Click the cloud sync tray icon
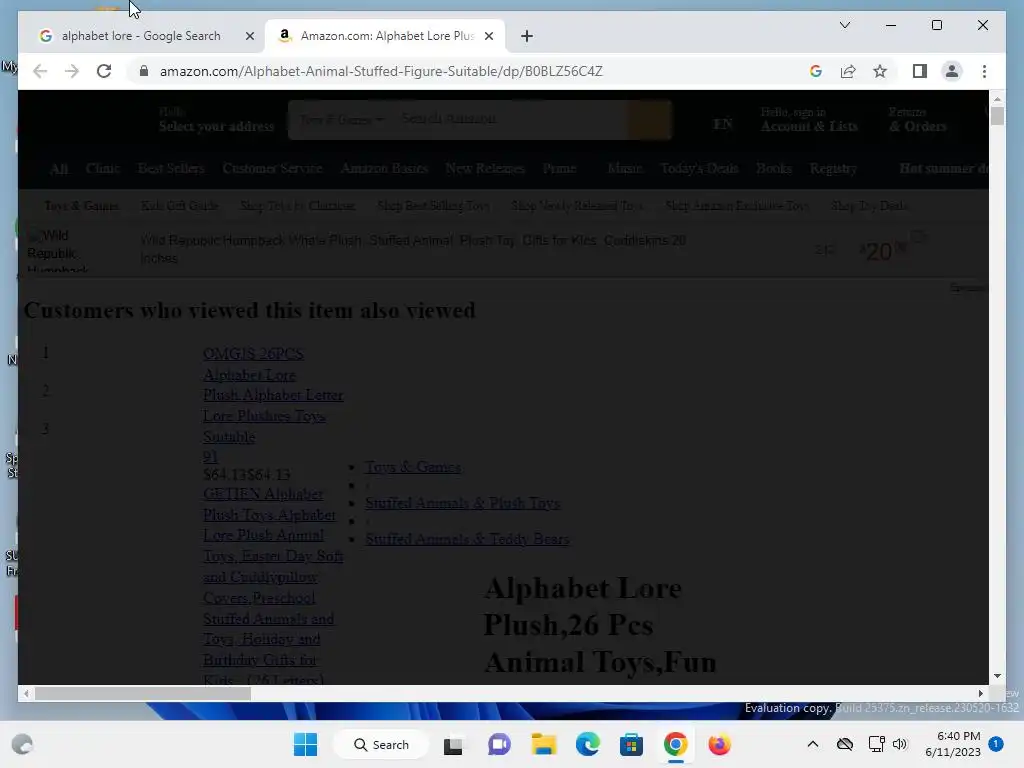The height and width of the screenshot is (768, 1024). 844,744
